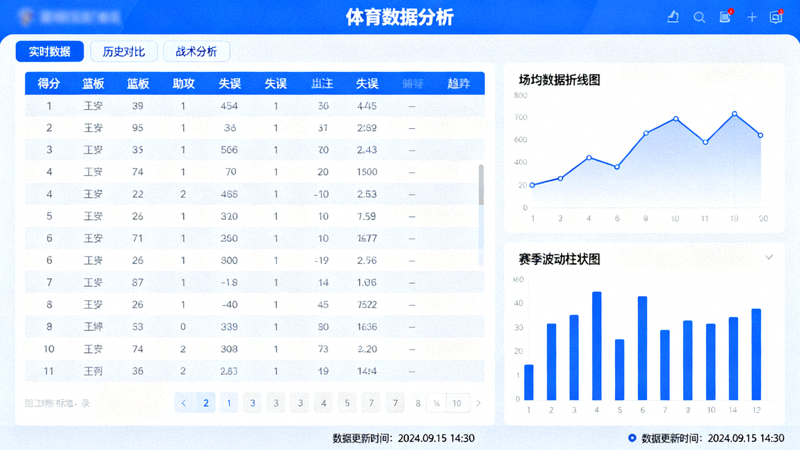This screenshot has height=450, width=800.
Task: Click cell value 7.59 in row 5
Action: tap(367, 216)
